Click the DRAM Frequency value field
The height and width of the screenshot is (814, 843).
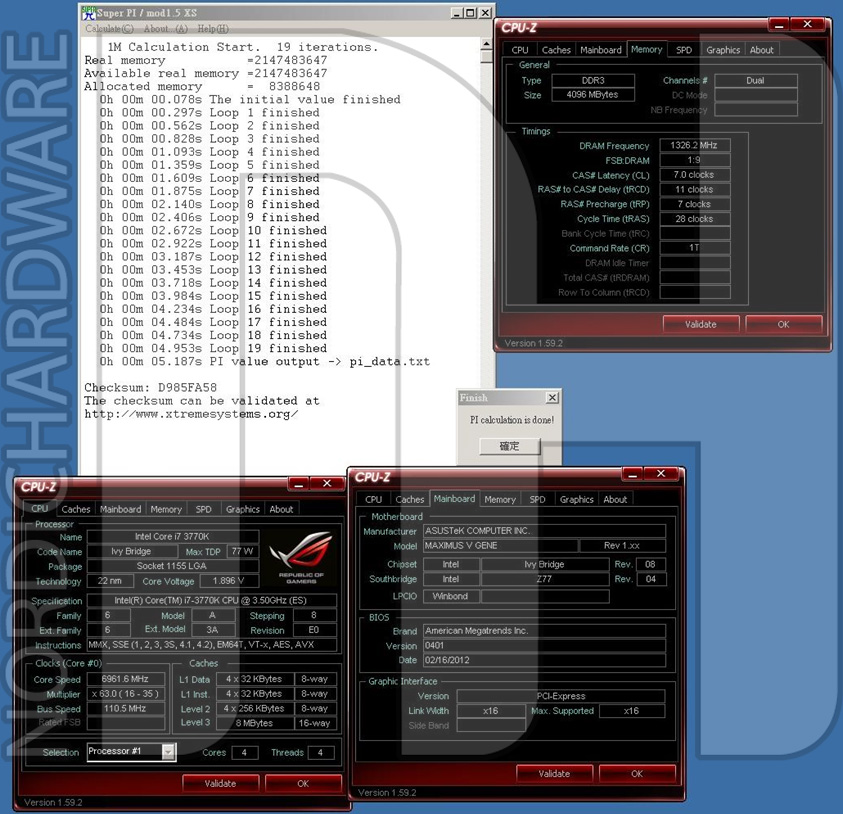coord(694,146)
